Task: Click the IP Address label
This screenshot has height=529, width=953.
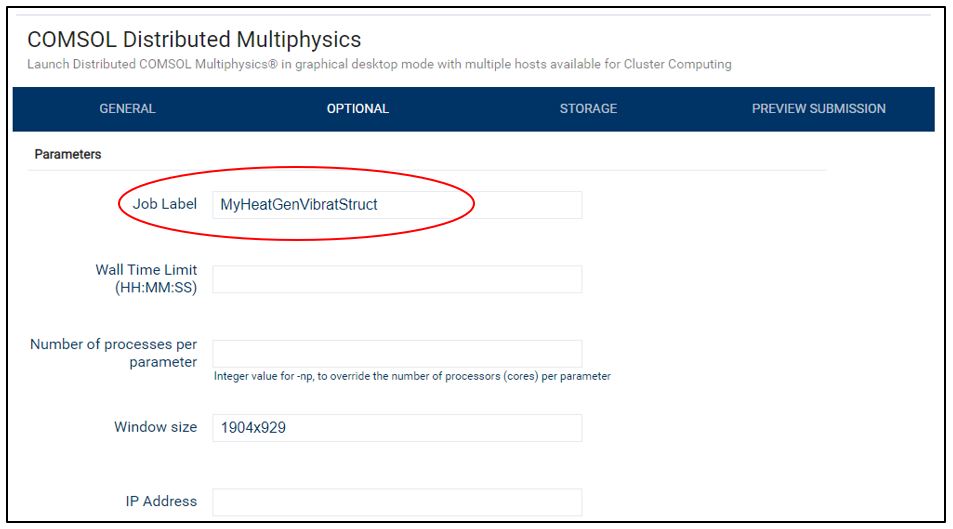Action: coord(161,501)
